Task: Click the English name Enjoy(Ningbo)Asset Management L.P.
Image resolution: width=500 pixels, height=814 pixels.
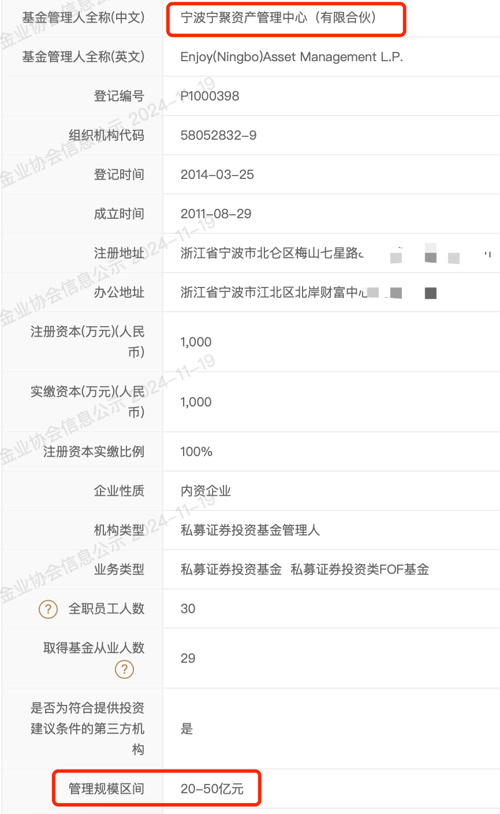Action: coord(291,57)
